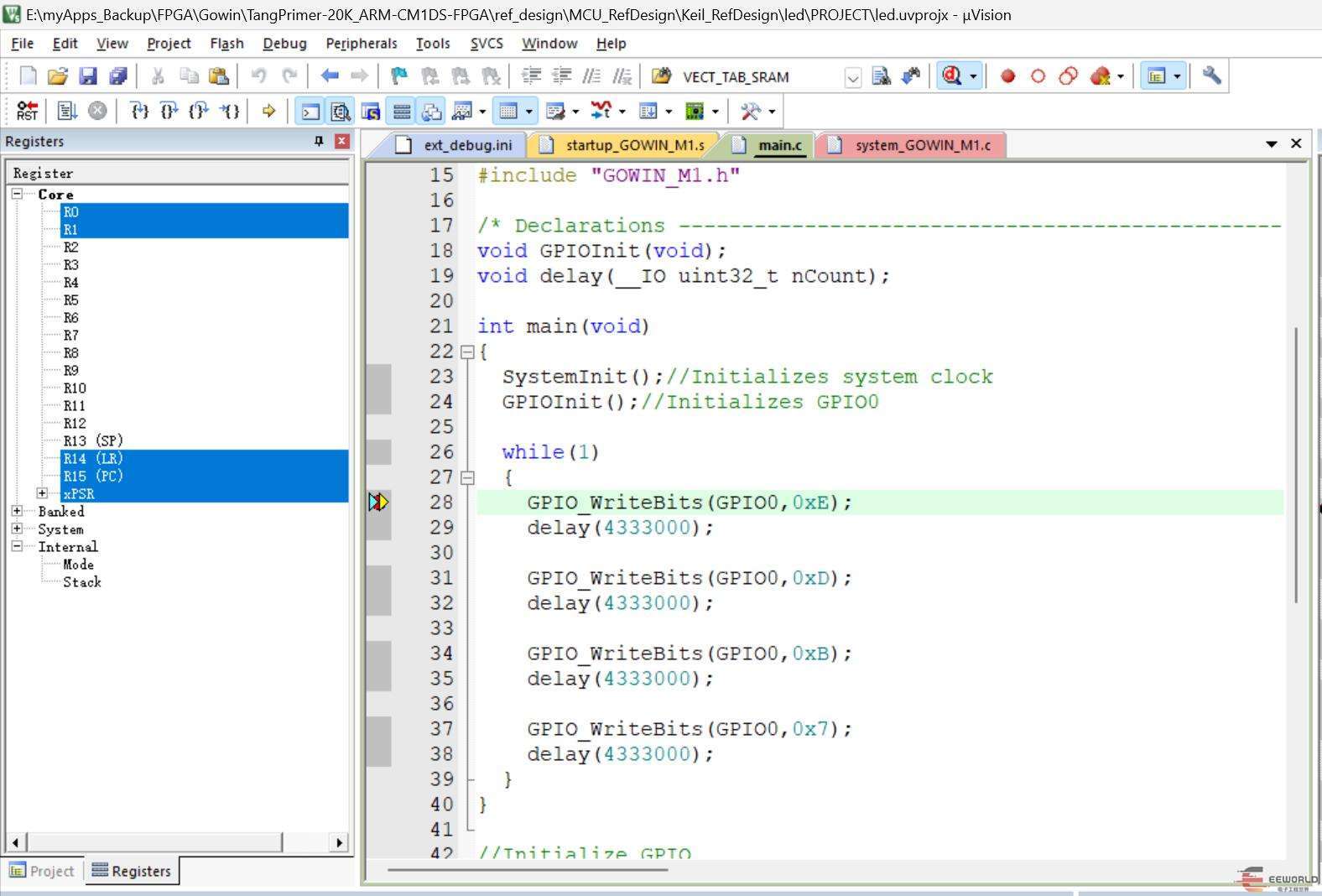
Task: Save the current file
Action: pyautogui.click(x=87, y=76)
